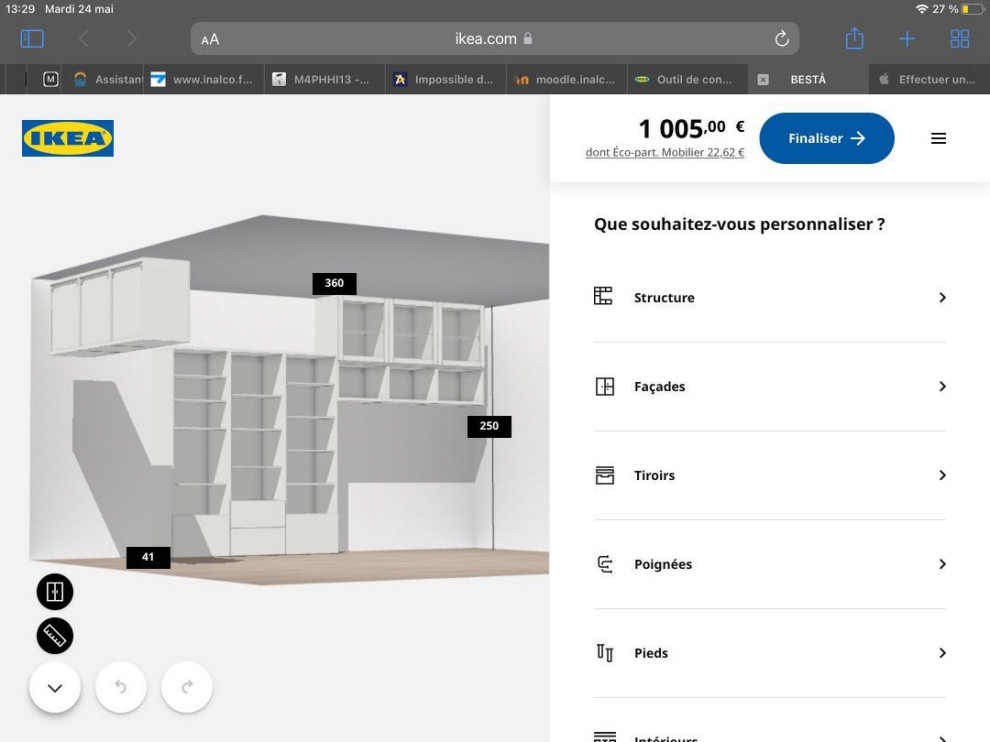Toggle the ruler measurements button
The width and height of the screenshot is (990, 742).
[x=55, y=636]
